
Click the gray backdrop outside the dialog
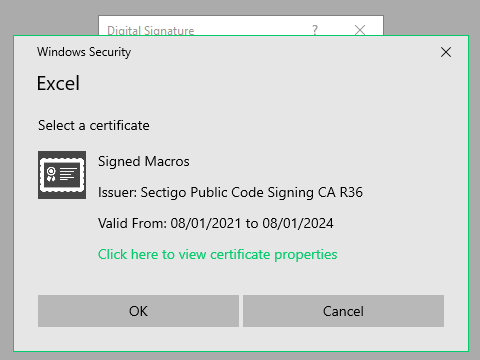pyautogui.click(x=50, y=17)
